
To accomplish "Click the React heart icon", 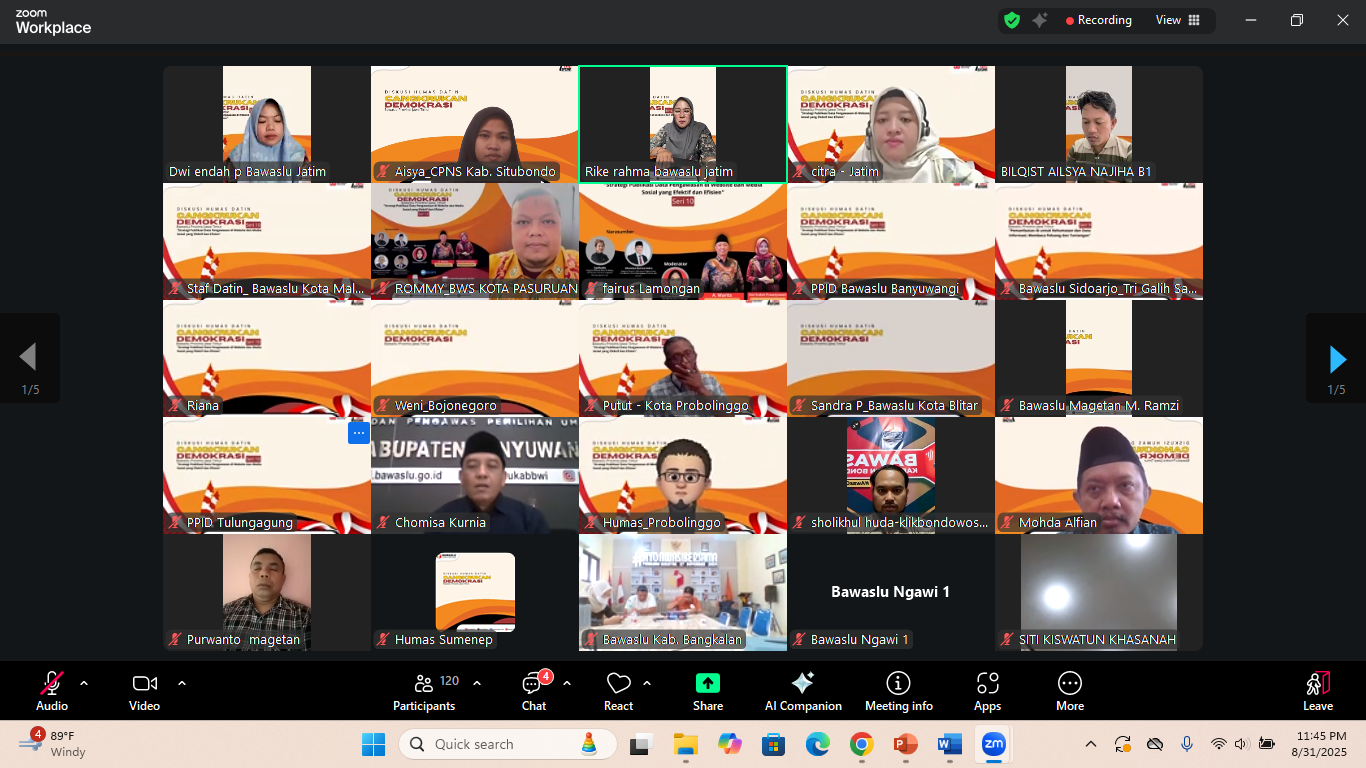I will 618,691.
